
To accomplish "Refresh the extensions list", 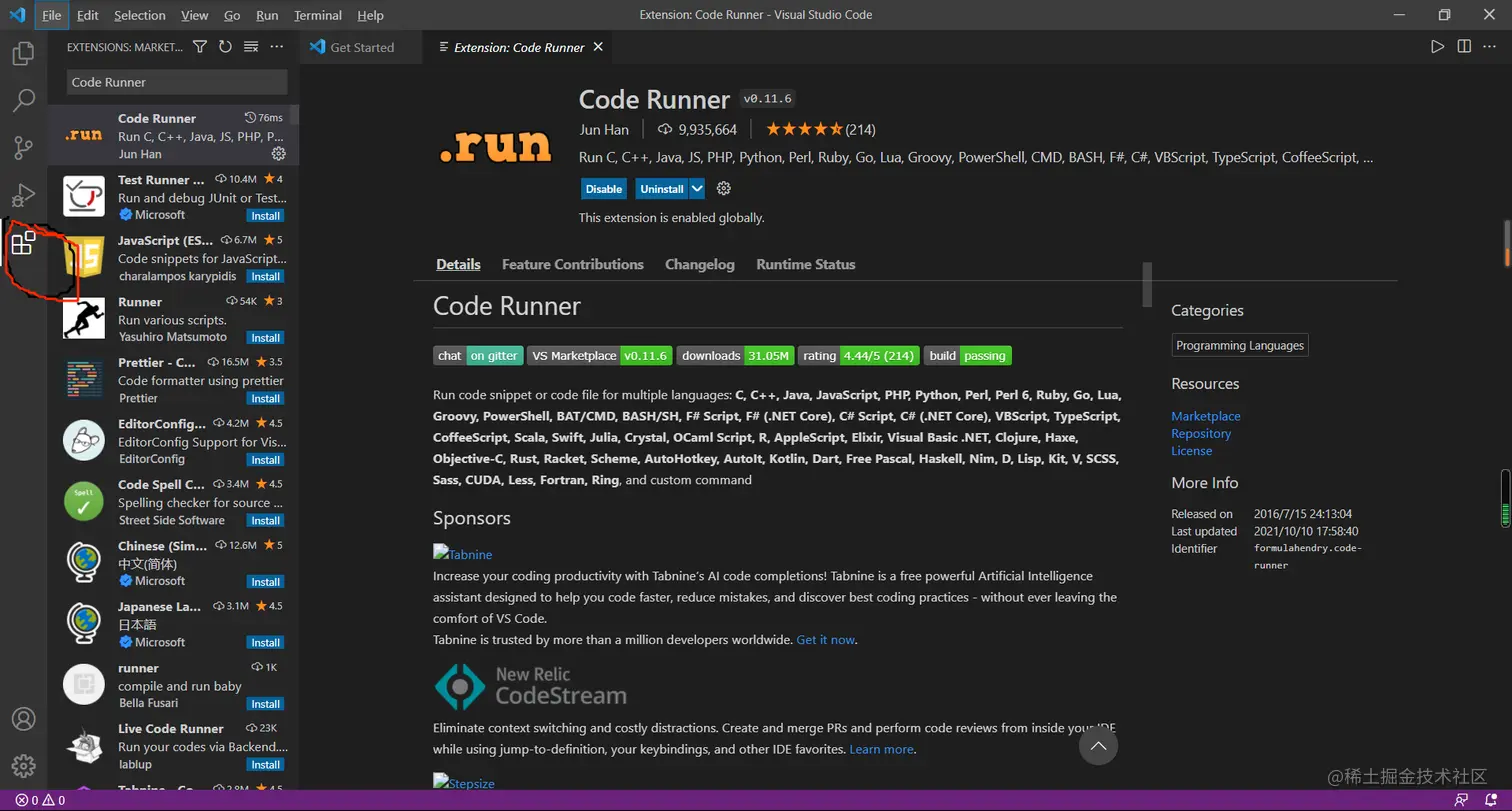I will [225, 47].
